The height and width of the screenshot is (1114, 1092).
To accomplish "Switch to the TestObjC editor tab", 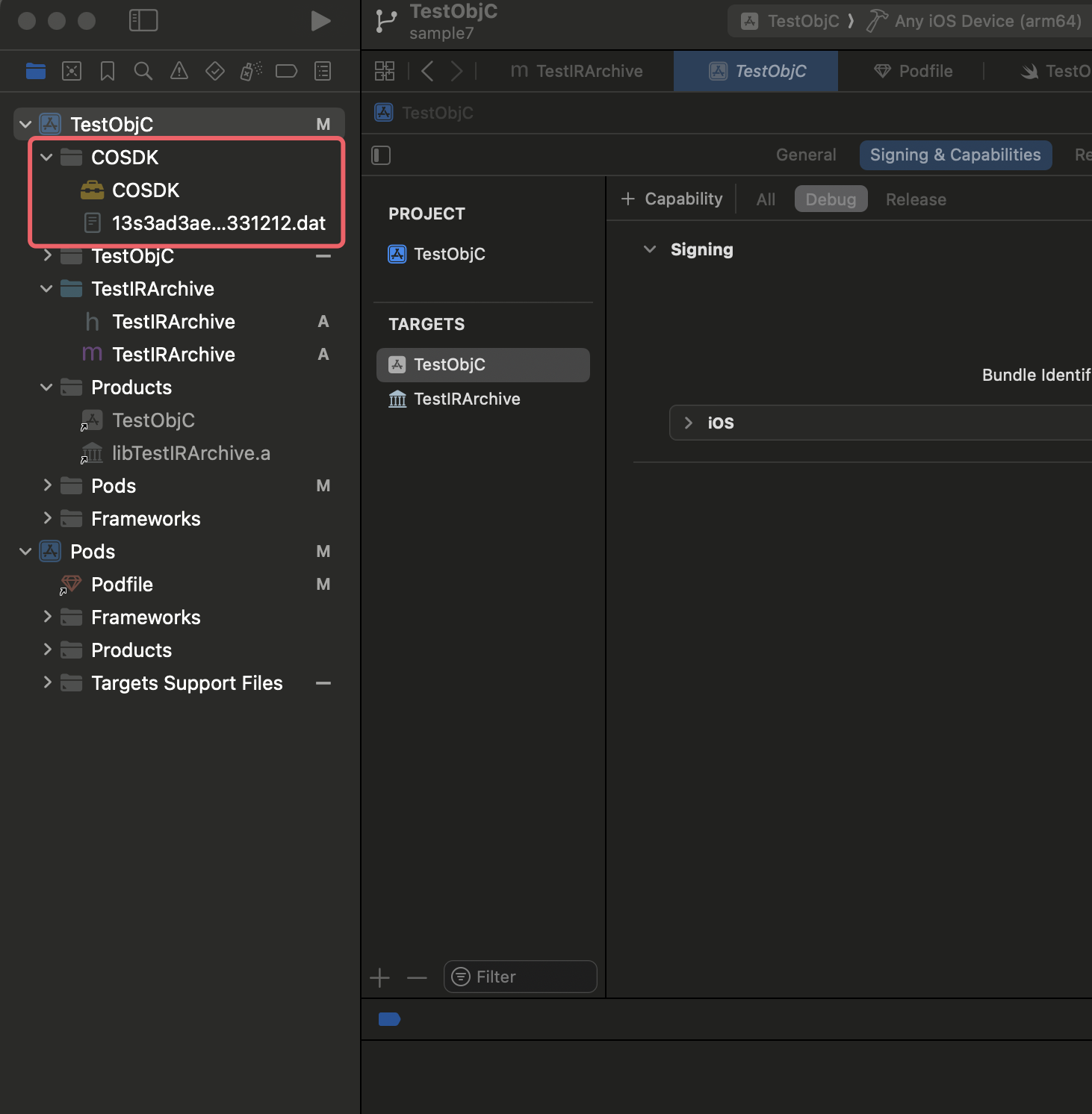I will pos(756,71).
